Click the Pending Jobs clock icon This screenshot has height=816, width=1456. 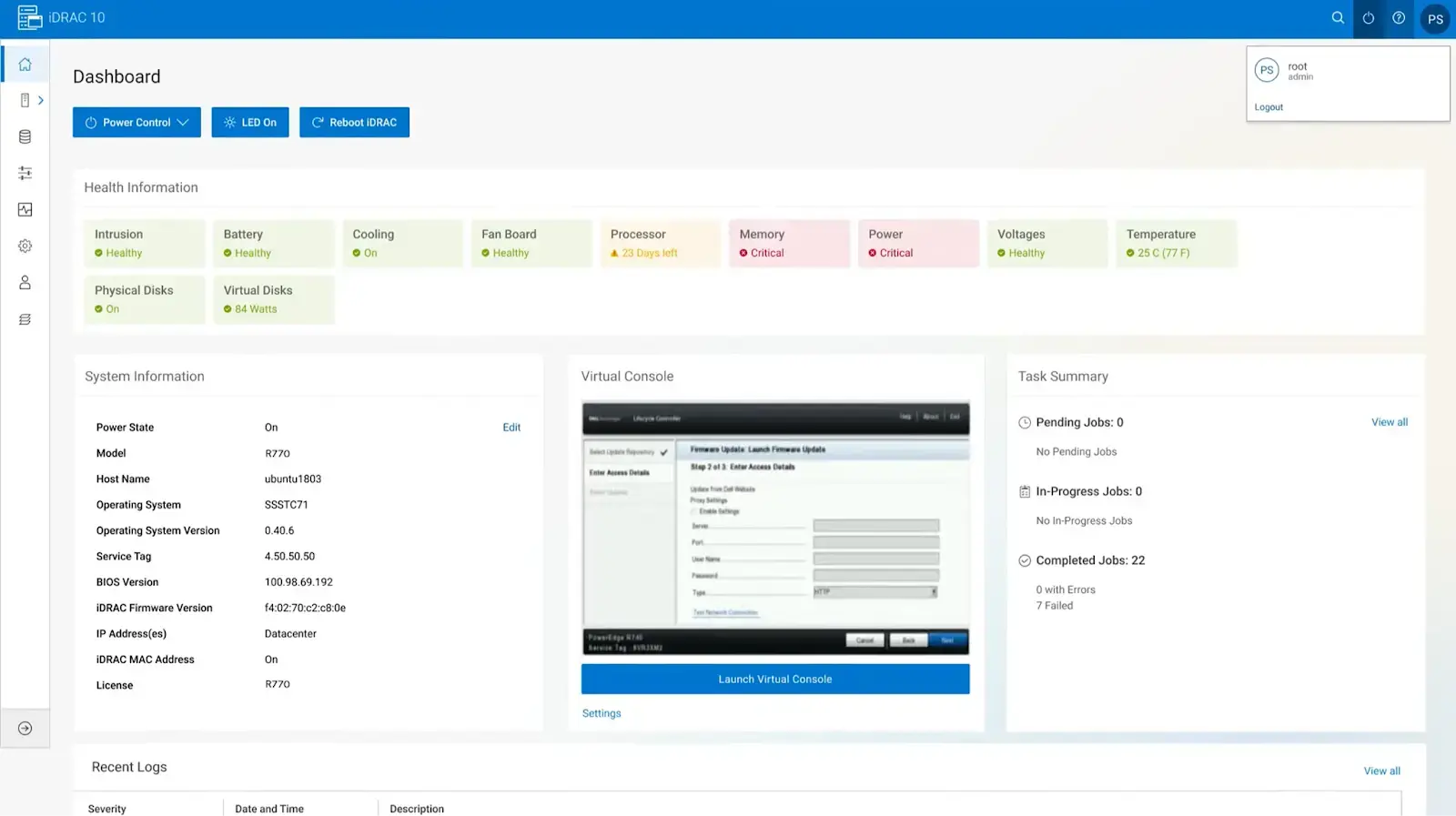[x=1025, y=422]
